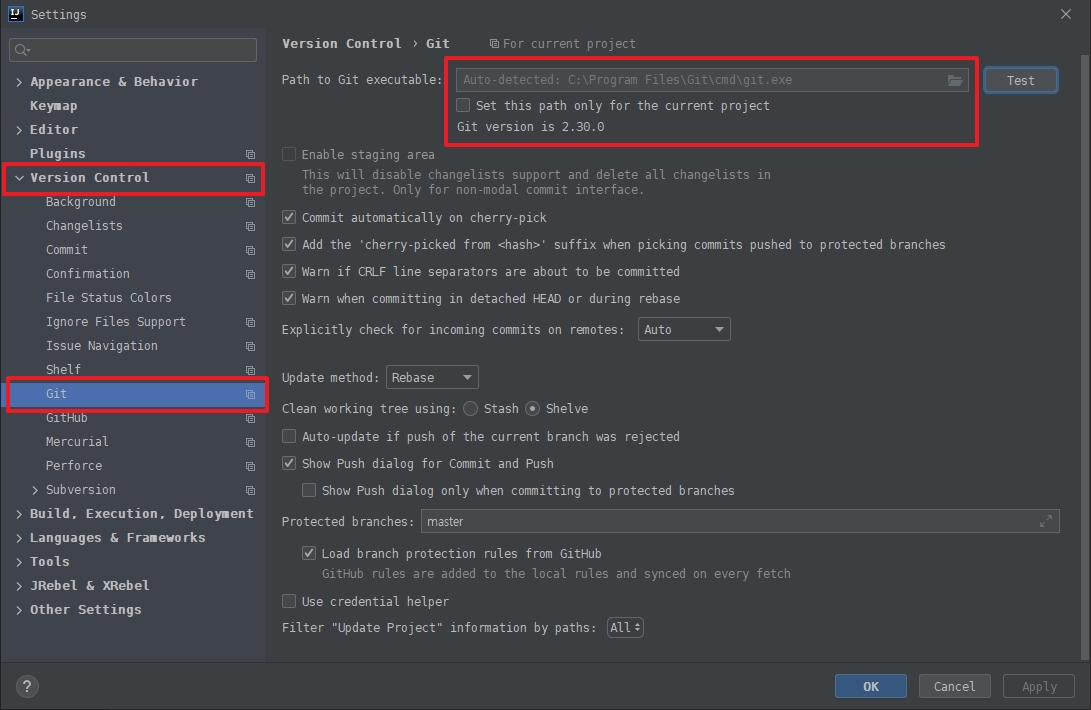
Task: Click per-project icon beside Subversion row
Action: (250, 491)
